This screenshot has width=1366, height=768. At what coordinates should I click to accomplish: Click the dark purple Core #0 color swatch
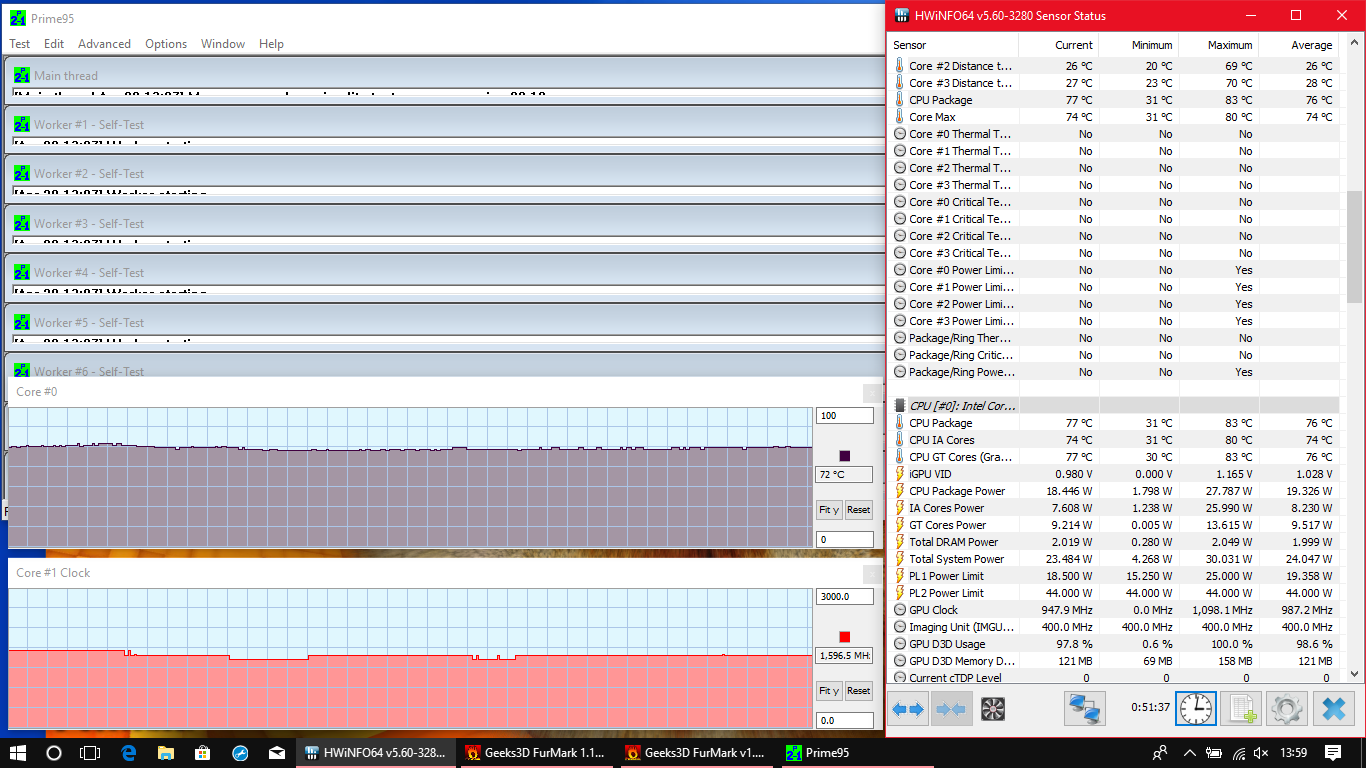click(x=844, y=456)
